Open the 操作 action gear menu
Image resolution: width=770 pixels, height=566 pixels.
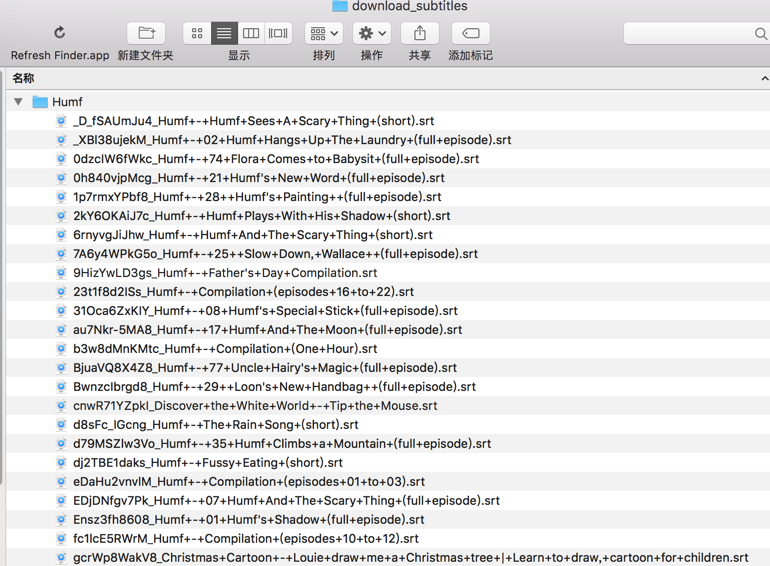372,33
